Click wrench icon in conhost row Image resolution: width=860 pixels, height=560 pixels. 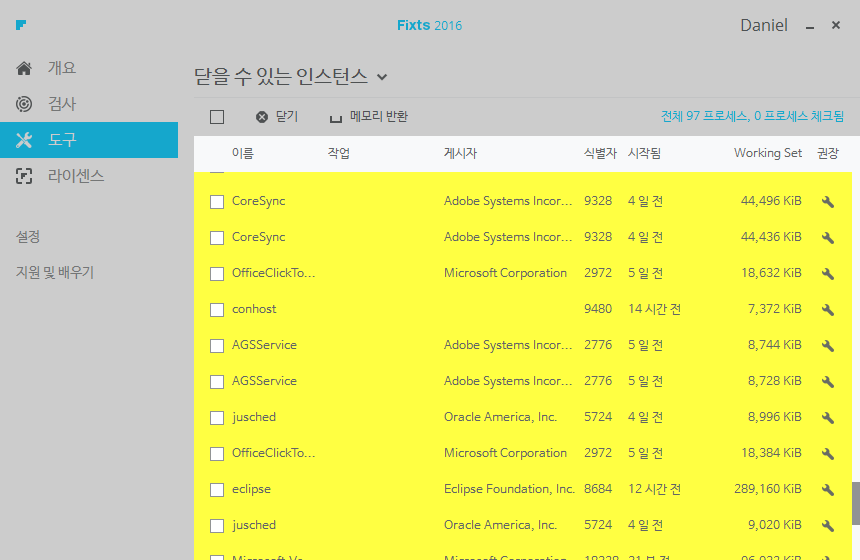pyautogui.click(x=828, y=310)
